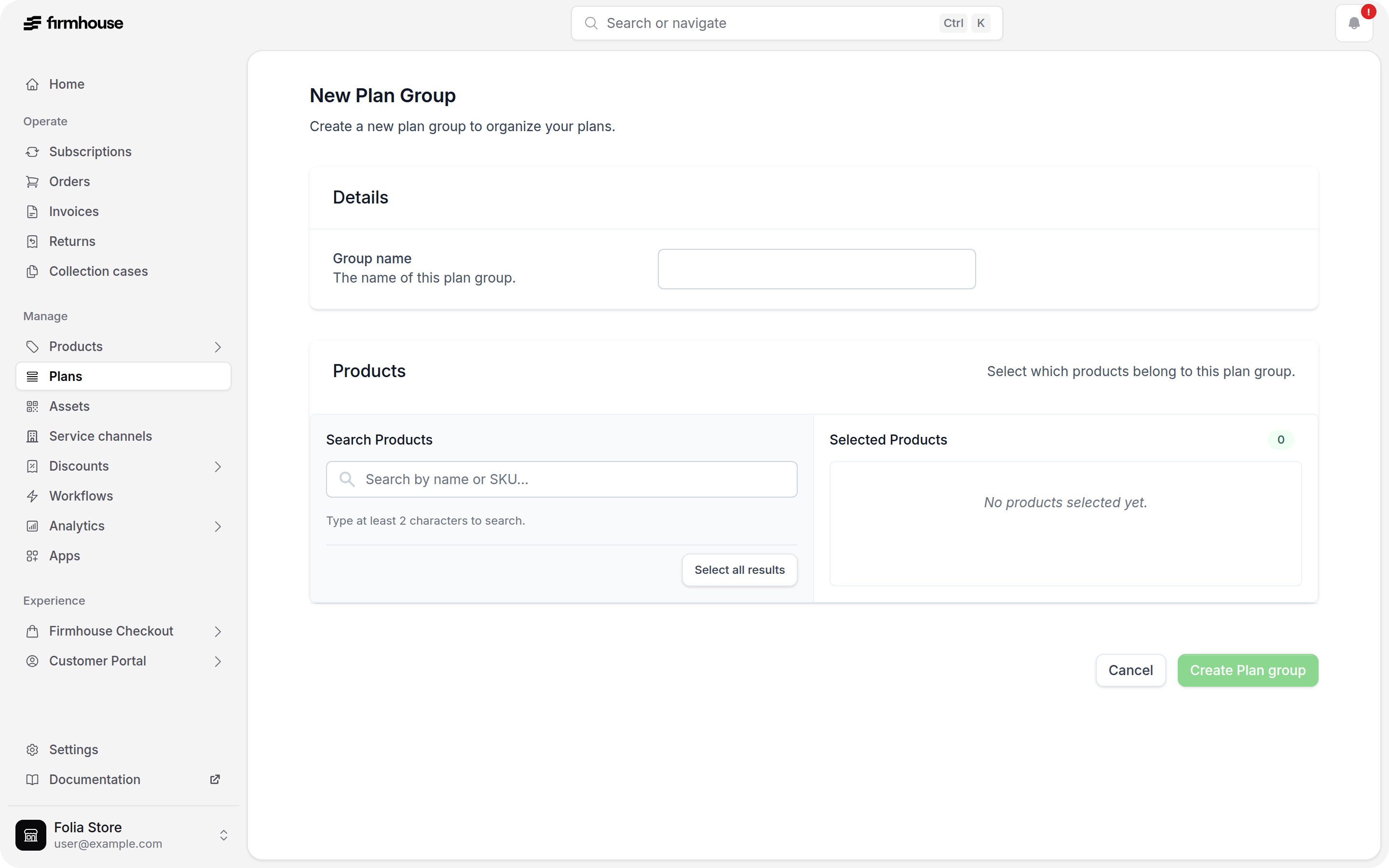Image resolution: width=1389 pixels, height=868 pixels.
Task: Click the Subscriptions refresh icon
Action: (x=32, y=151)
